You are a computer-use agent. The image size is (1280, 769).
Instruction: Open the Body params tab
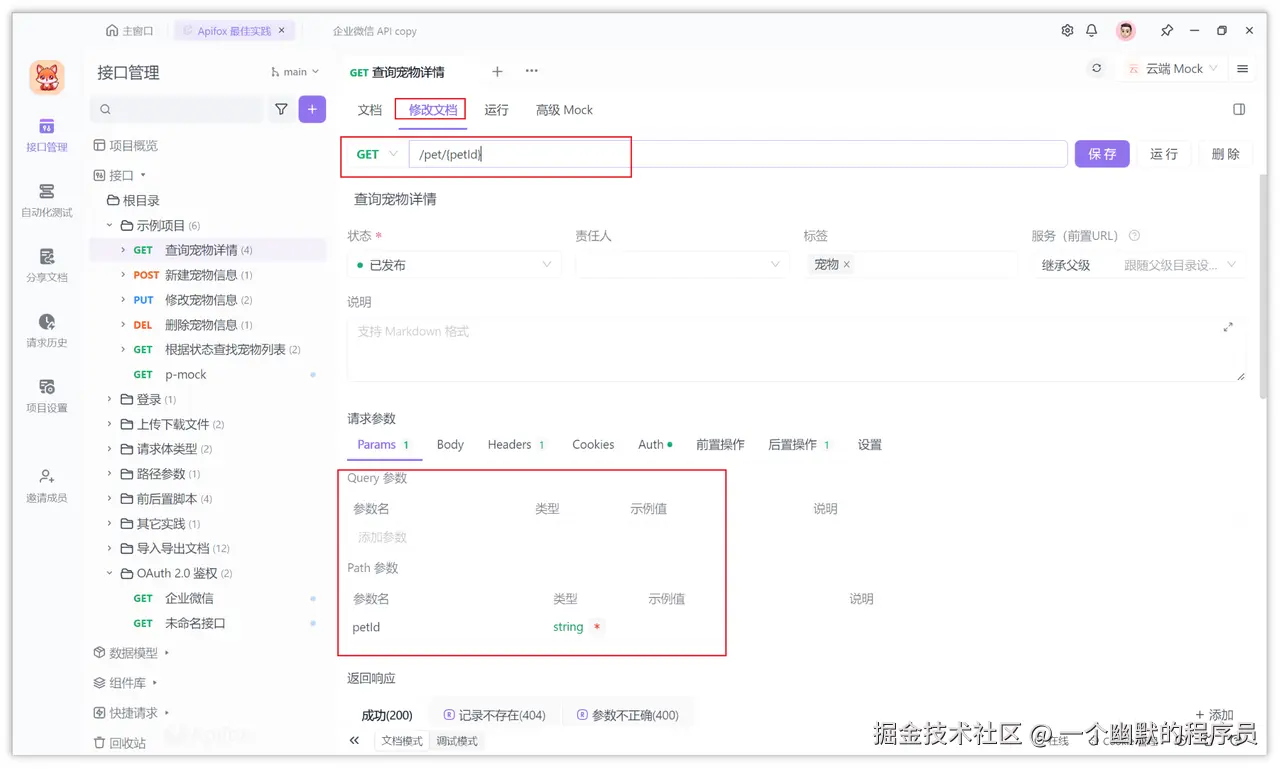pyautogui.click(x=450, y=444)
